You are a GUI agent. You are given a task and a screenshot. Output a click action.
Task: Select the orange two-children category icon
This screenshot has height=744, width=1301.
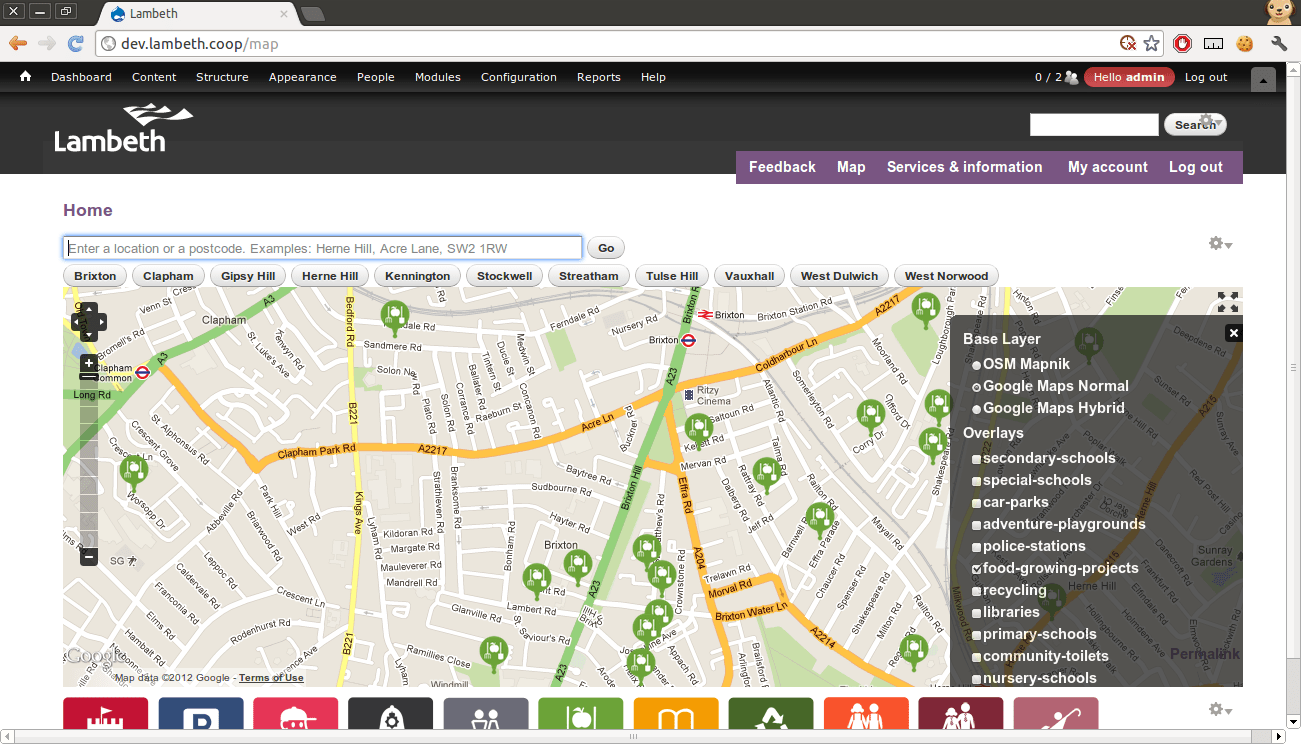tap(866, 715)
